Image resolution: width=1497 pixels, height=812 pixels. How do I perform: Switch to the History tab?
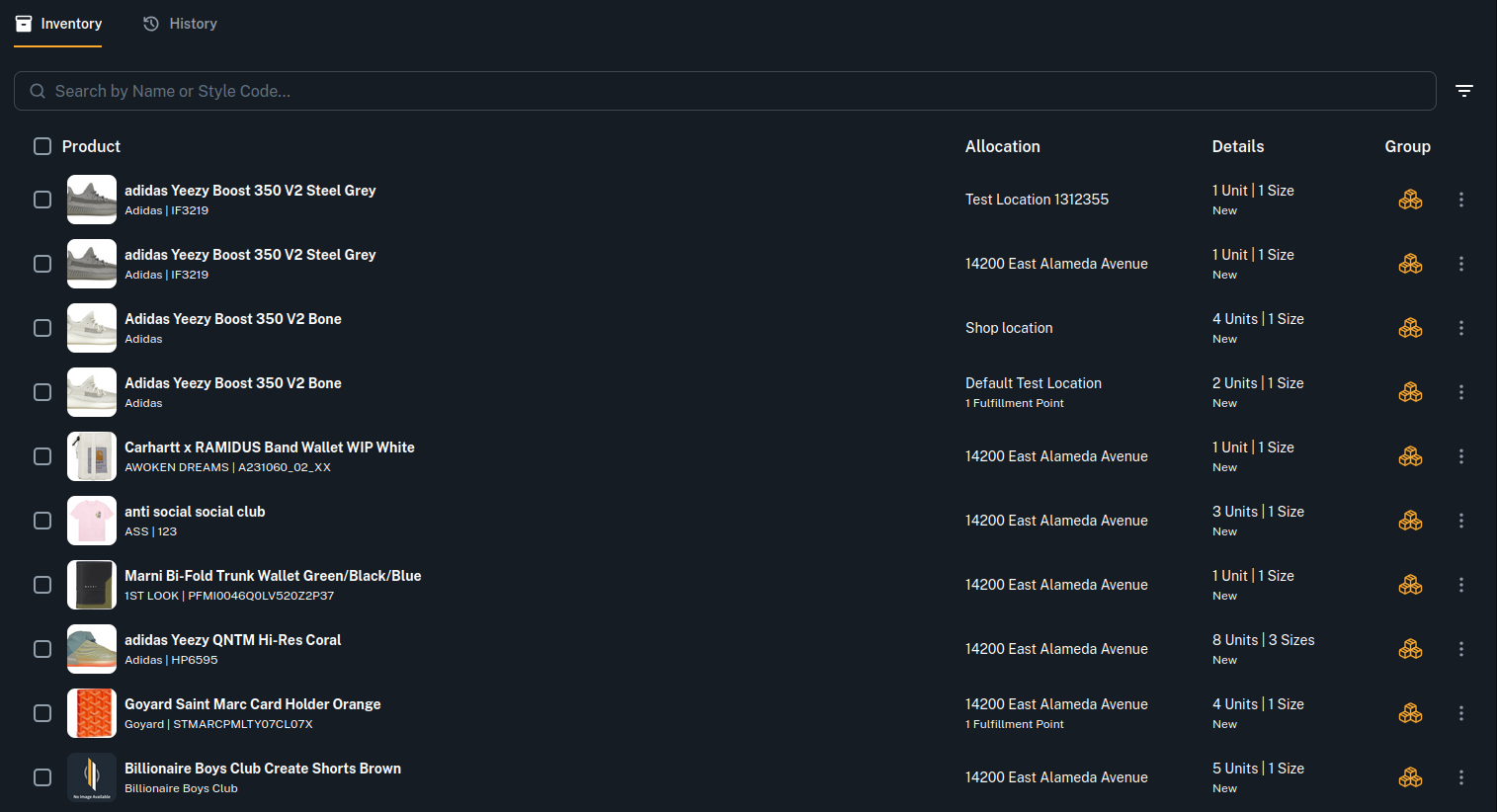tap(180, 24)
